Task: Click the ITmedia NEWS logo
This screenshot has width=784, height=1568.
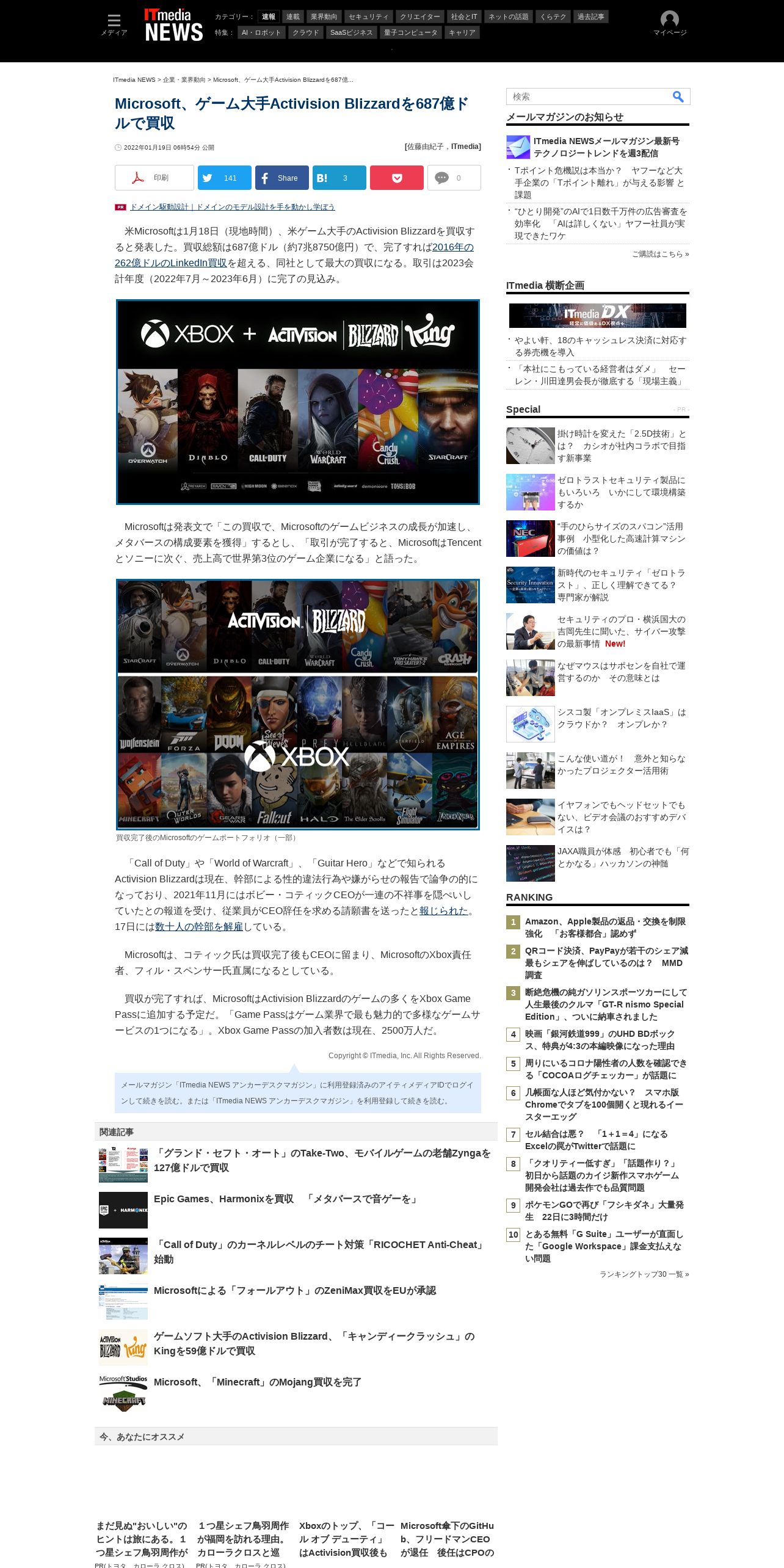Action: tap(173, 25)
